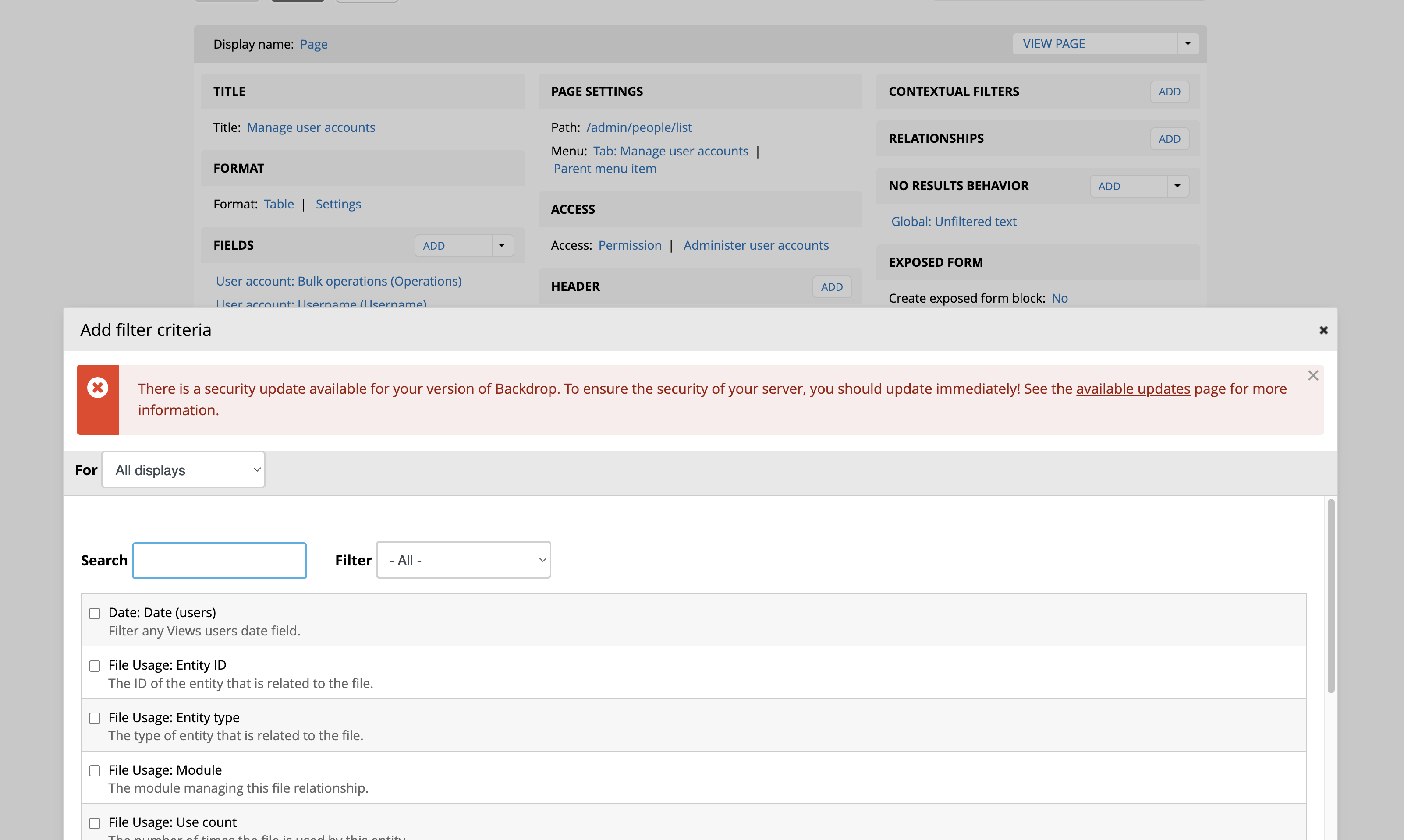Open the 'available updates' link
Screen dimensions: 1404x840
click(x=1133, y=388)
